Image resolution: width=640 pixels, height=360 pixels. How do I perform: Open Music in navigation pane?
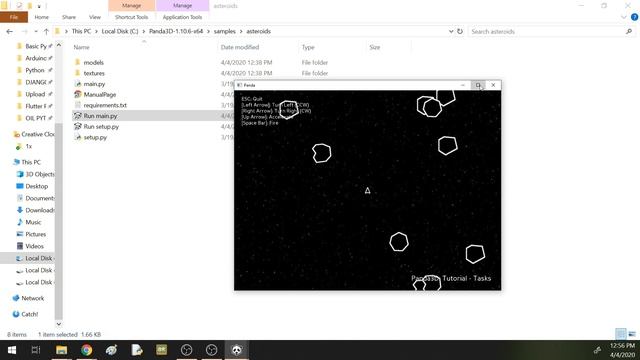pyautogui.click(x=29, y=222)
